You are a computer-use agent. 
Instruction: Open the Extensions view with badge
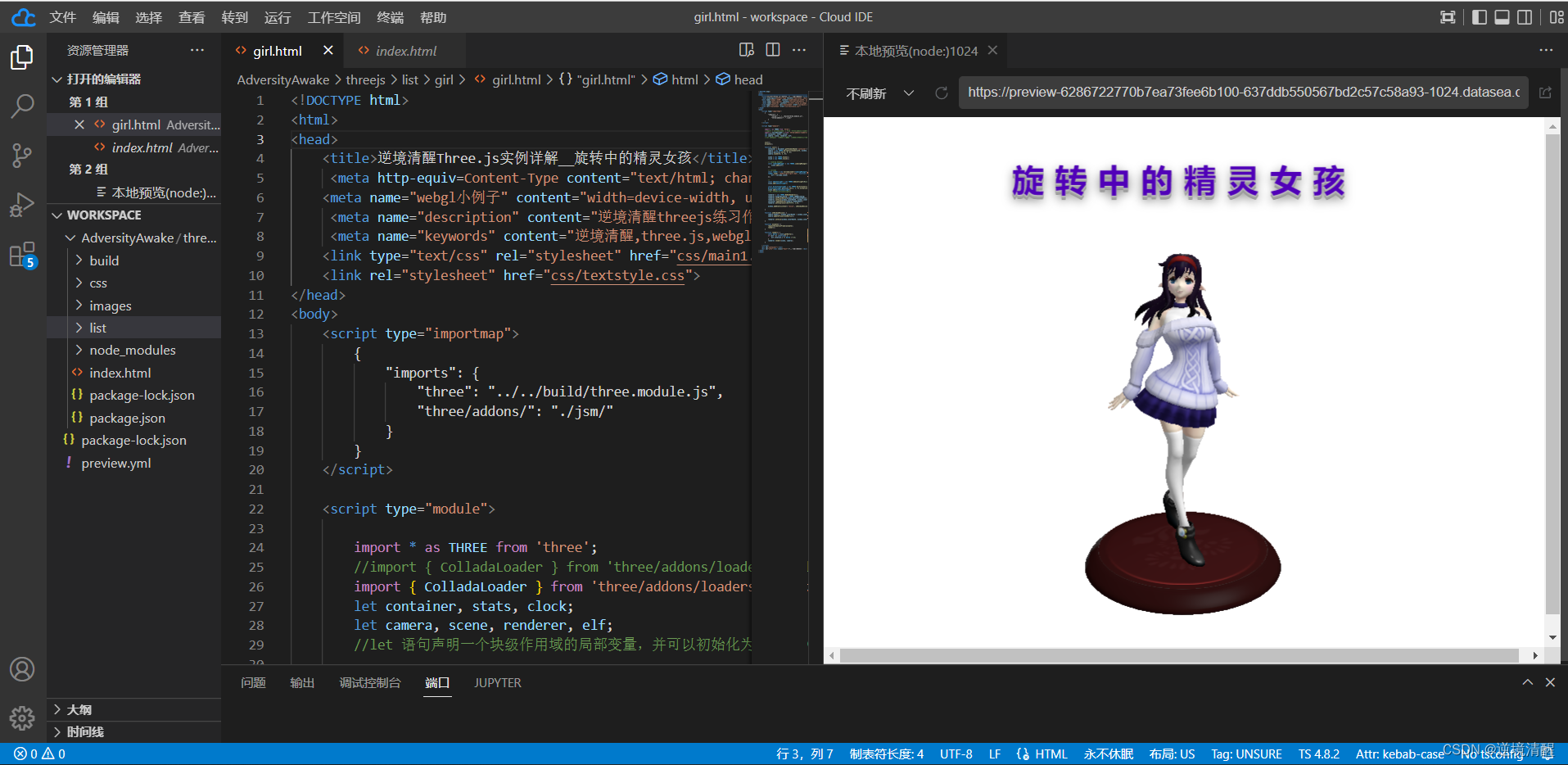22,255
